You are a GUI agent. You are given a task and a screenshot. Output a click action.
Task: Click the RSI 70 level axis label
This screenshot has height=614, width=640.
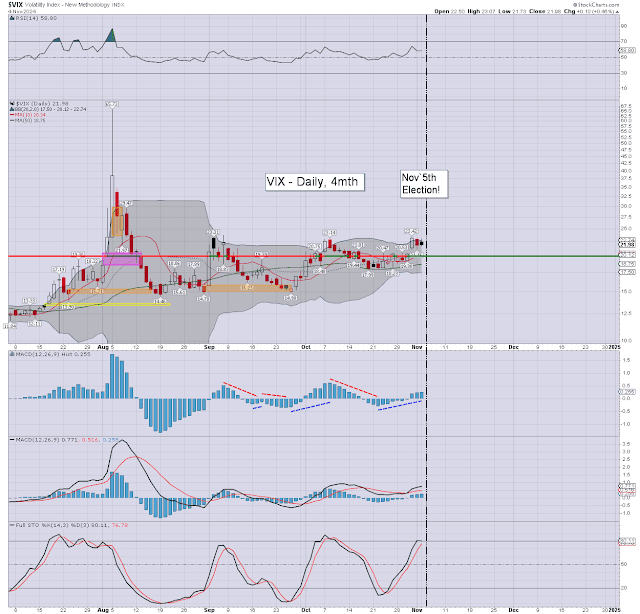624,41
